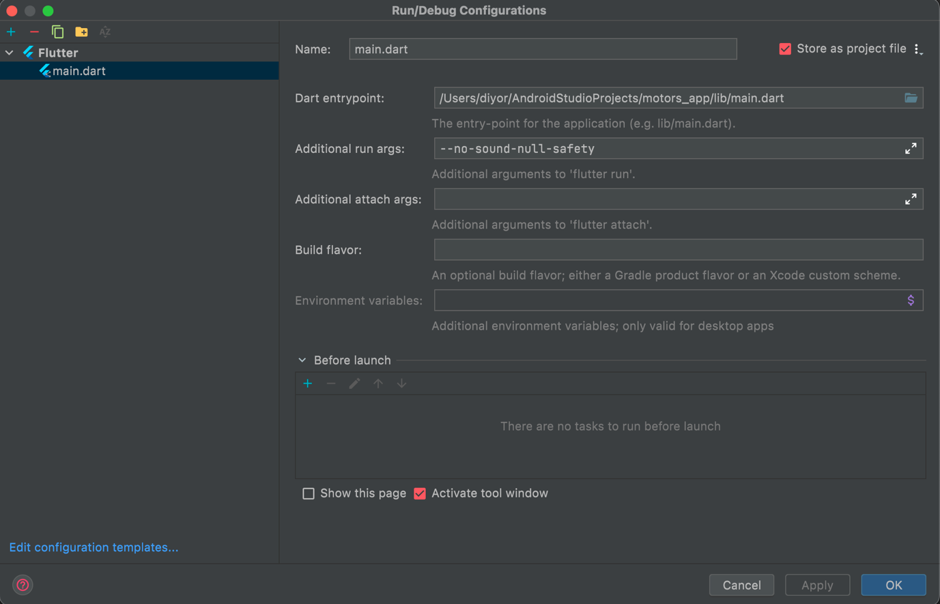Disable the Activate tool window checkbox
This screenshot has height=604, width=940.
420,494
